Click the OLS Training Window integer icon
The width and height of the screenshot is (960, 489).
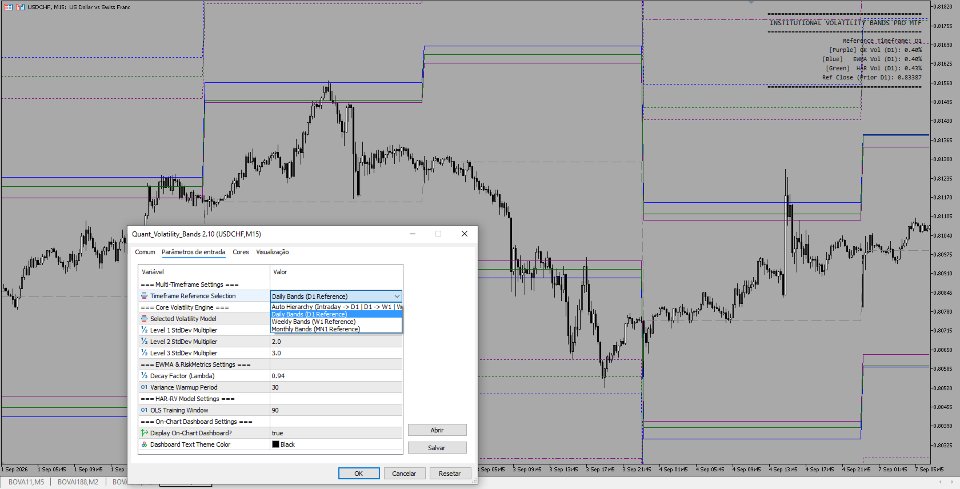(144, 410)
